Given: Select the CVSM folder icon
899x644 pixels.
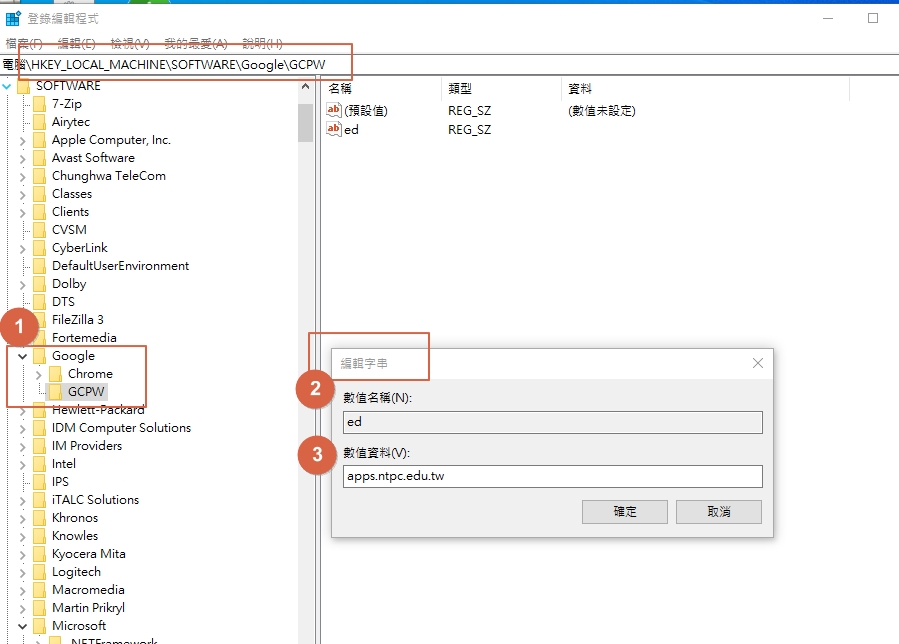Looking at the screenshot, I should (x=40, y=230).
